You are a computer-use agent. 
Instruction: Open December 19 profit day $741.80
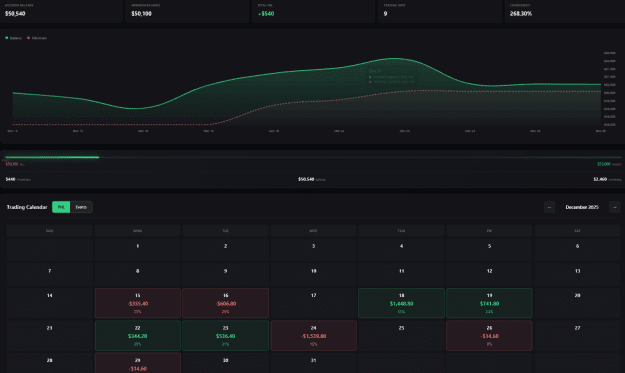click(x=489, y=303)
